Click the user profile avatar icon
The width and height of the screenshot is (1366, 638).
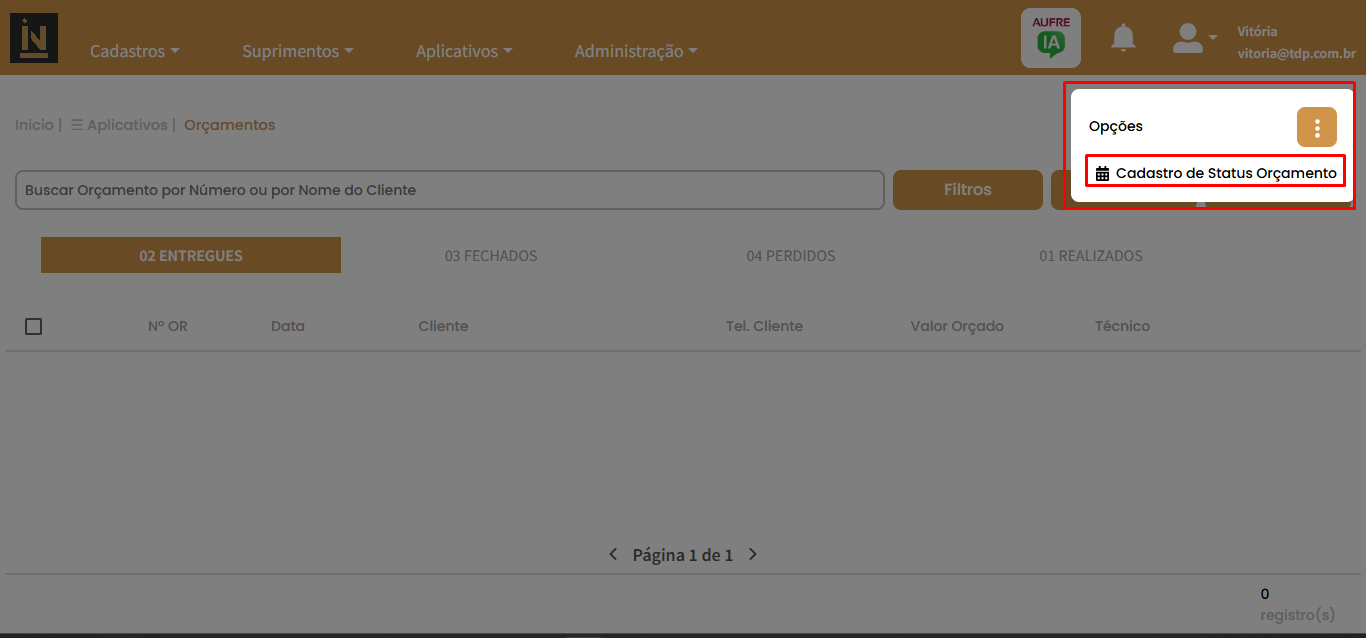(1187, 38)
